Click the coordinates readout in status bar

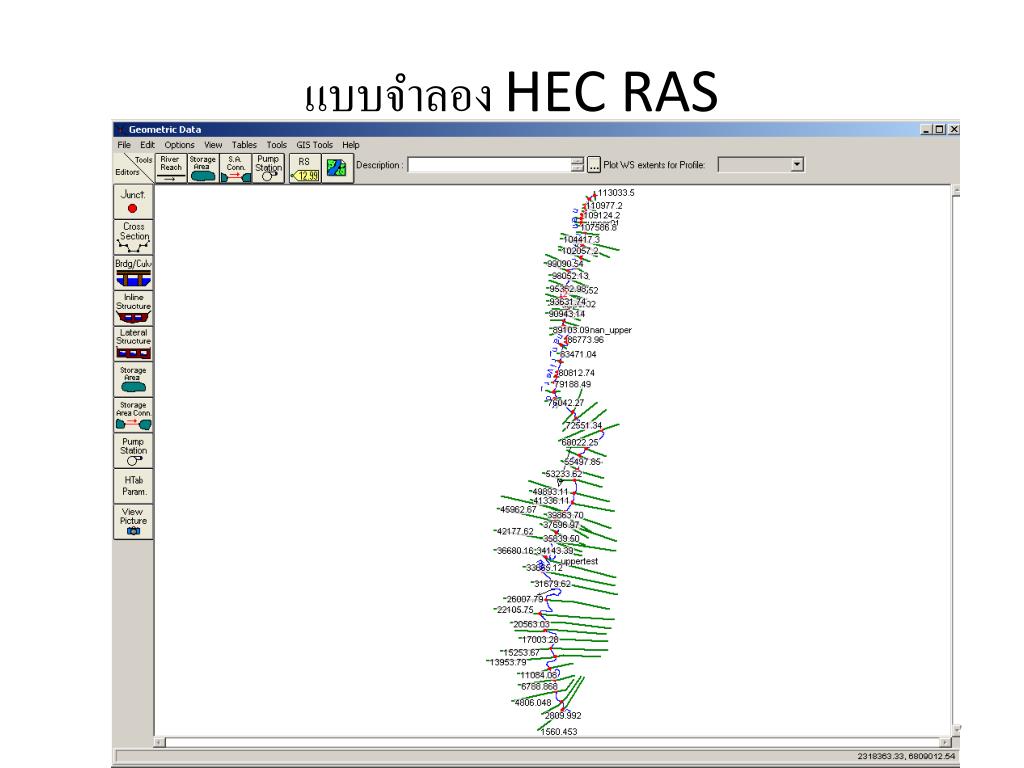coord(906,756)
